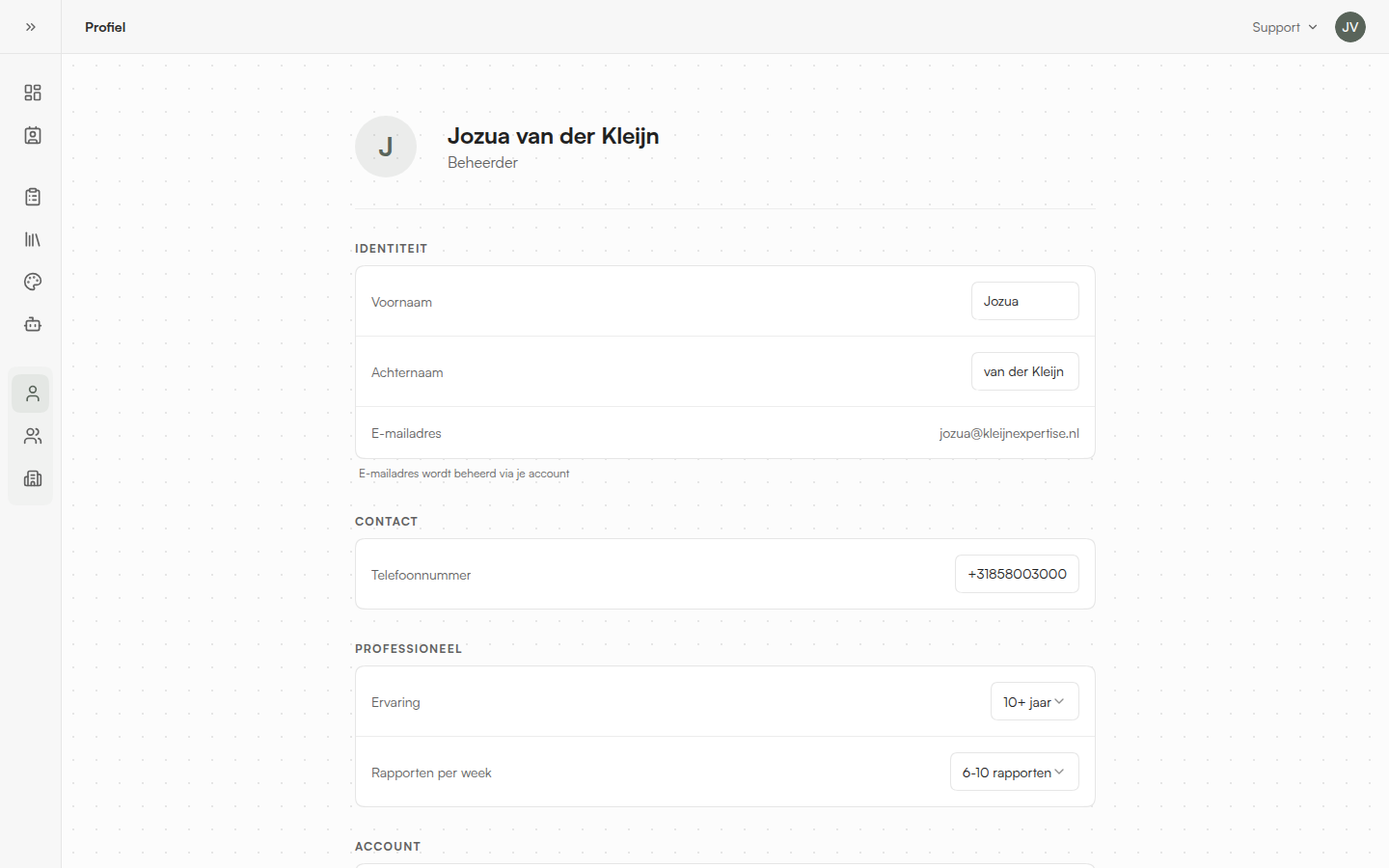Focus the Telefoonnummer field
The image size is (1389, 868).
[x=1017, y=574]
